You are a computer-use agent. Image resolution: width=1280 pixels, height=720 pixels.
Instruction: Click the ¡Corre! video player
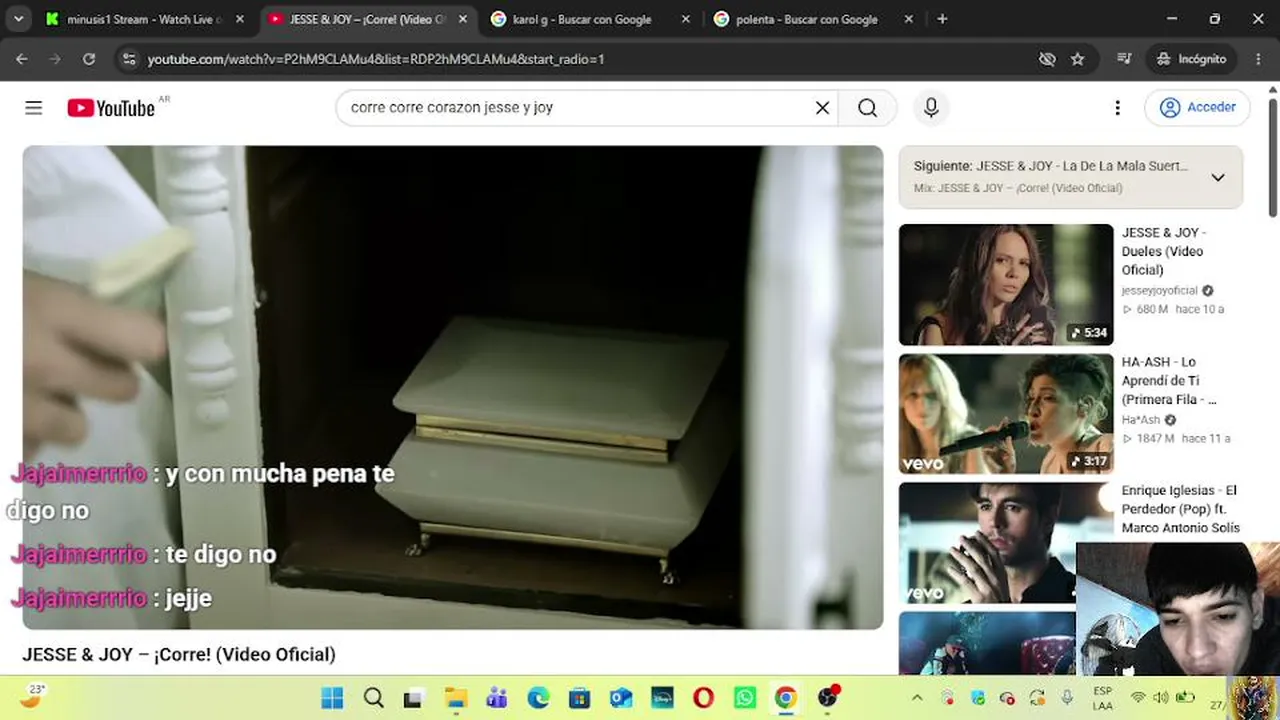coord(453,388)
